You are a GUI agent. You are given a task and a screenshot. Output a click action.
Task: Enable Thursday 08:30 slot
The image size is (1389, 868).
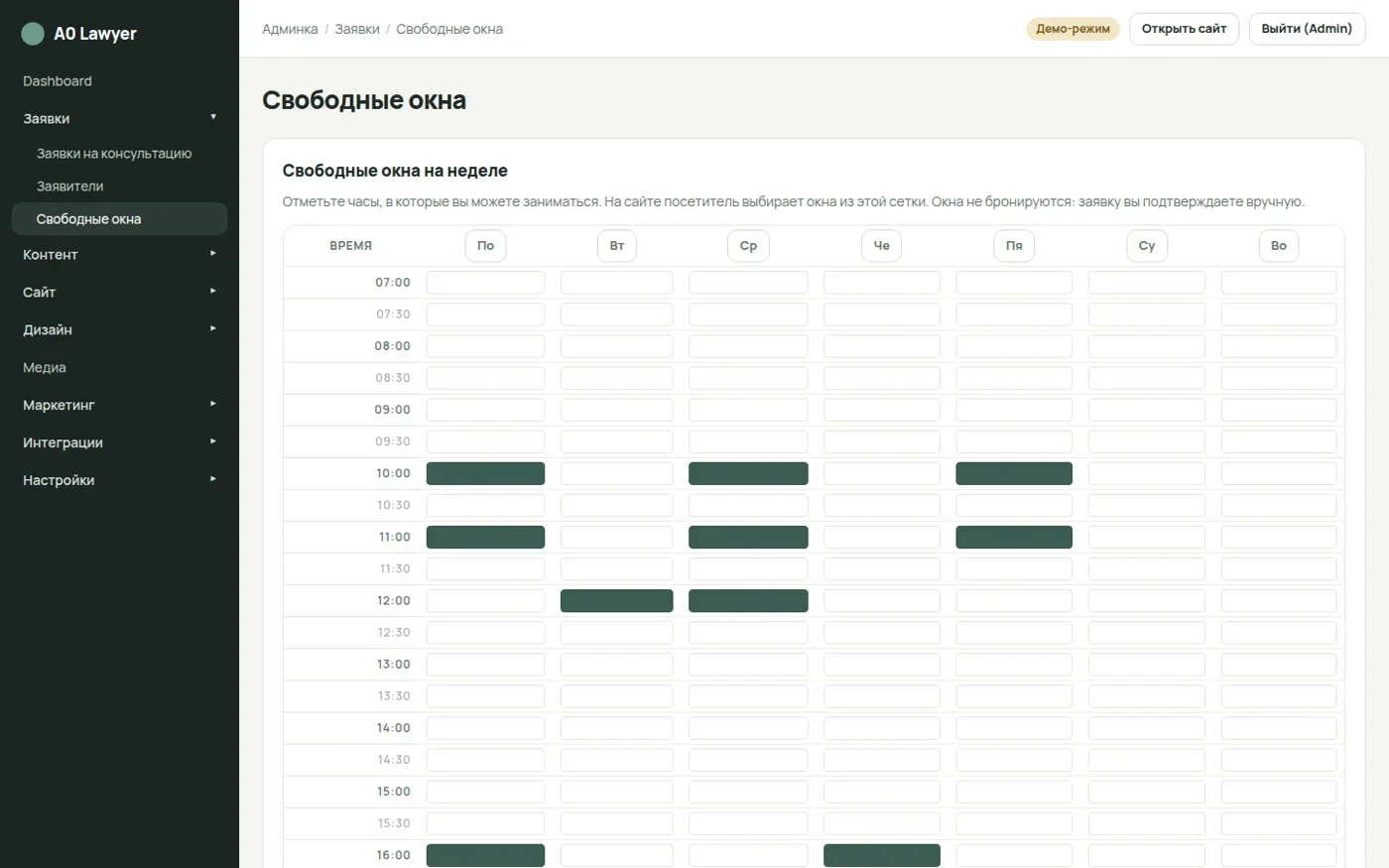(x=882, y=378)
